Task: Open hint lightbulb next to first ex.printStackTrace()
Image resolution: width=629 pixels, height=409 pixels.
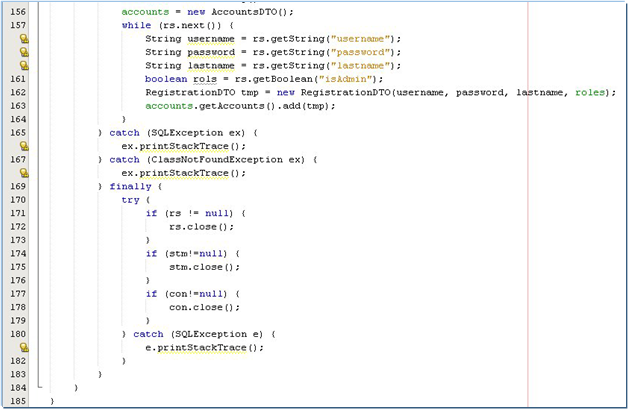Action: pos(24,146)
